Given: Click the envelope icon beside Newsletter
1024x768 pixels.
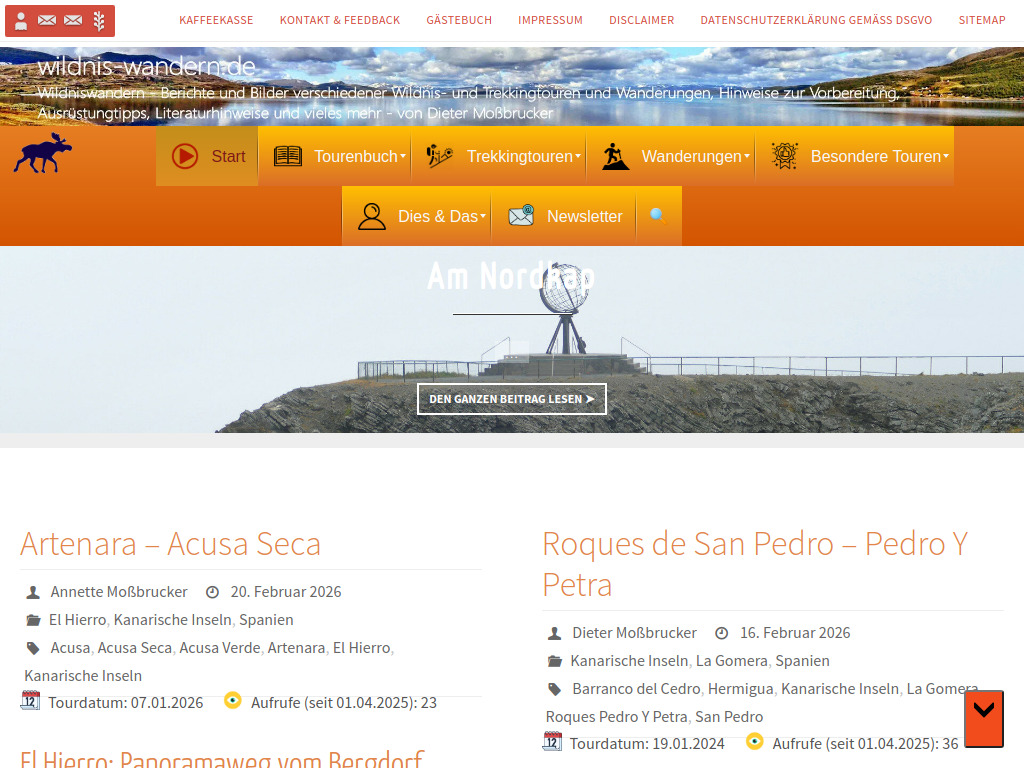Looking at the screenshot, I should (x=521, y=216).
